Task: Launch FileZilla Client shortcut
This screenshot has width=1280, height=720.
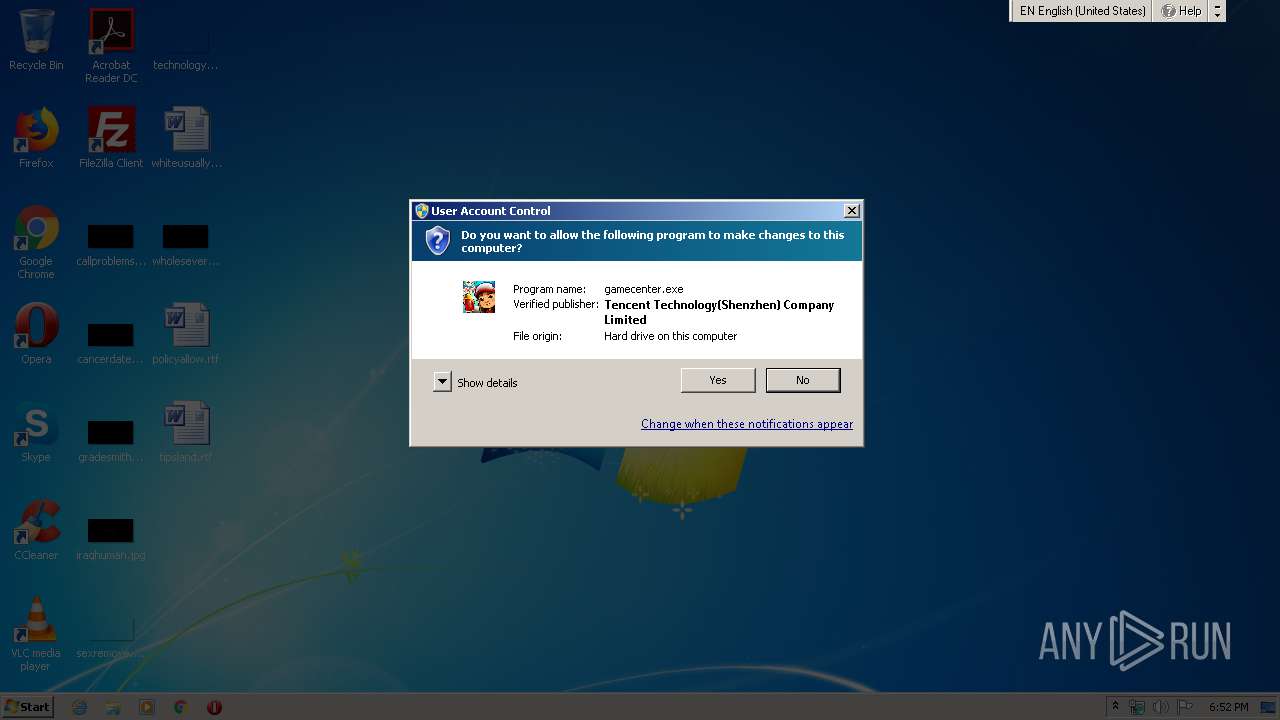Action: [111, 138]
